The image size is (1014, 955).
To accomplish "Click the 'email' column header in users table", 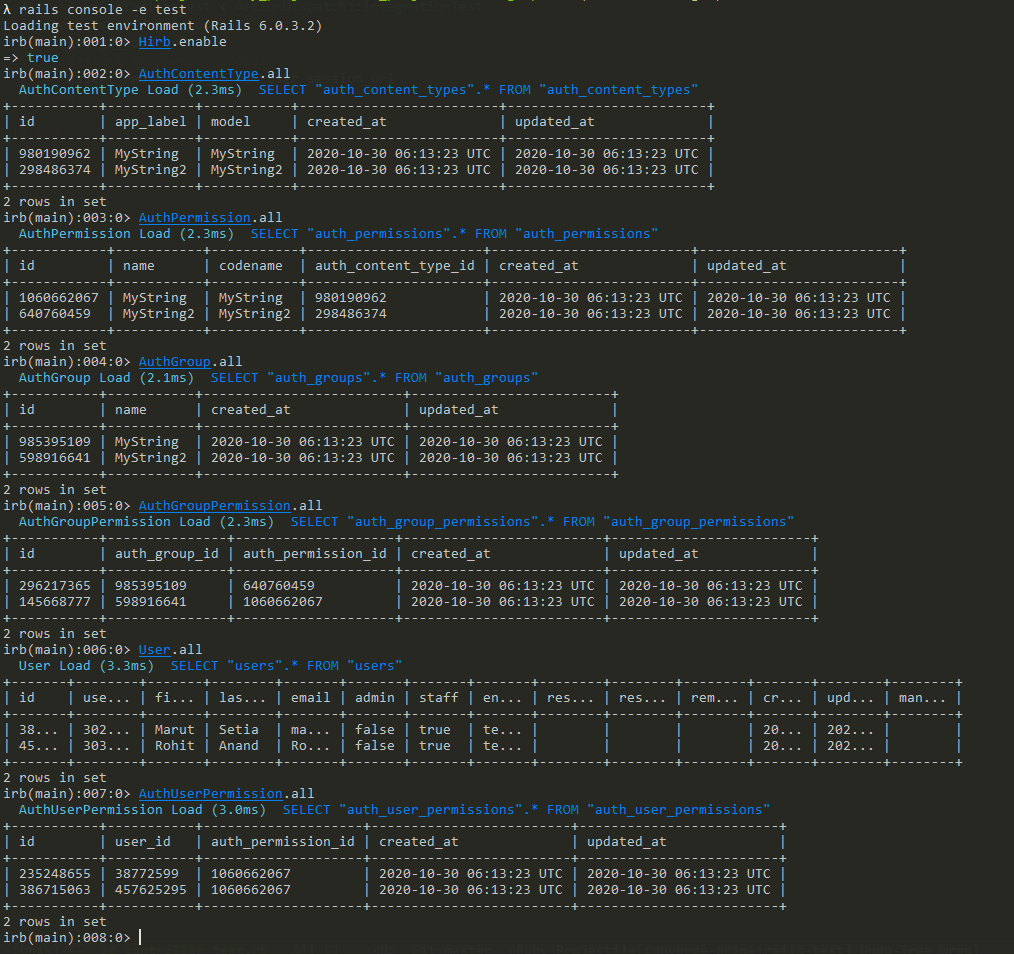I will click(x=310, y=698).
